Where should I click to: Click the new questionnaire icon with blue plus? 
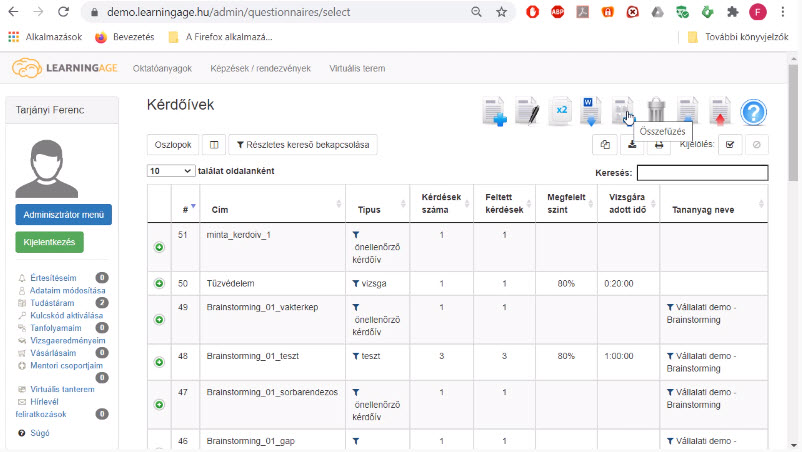(x=495, y=111)
